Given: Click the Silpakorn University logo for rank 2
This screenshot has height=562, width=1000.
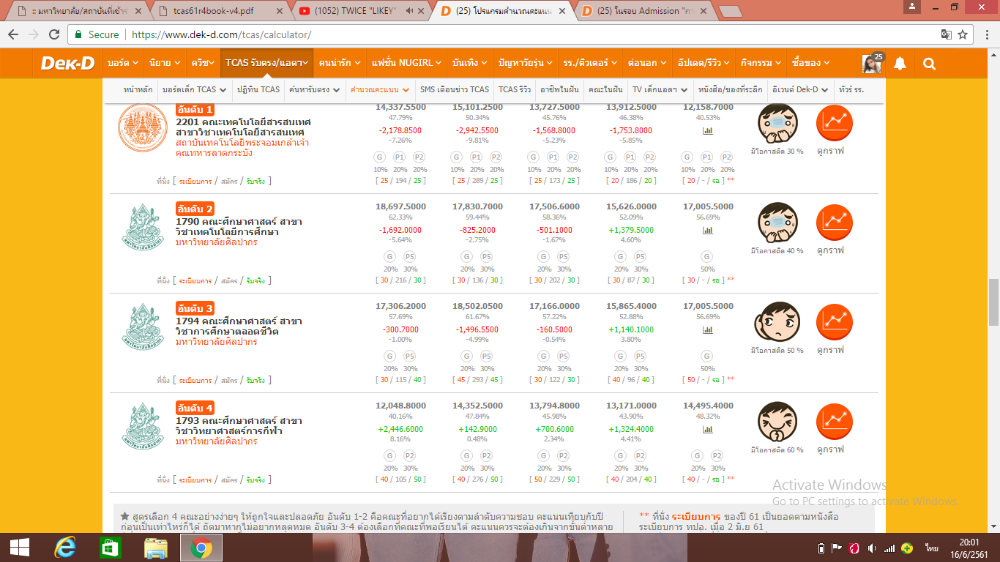Looking at the screenshot, I should (x=138, y=230).
